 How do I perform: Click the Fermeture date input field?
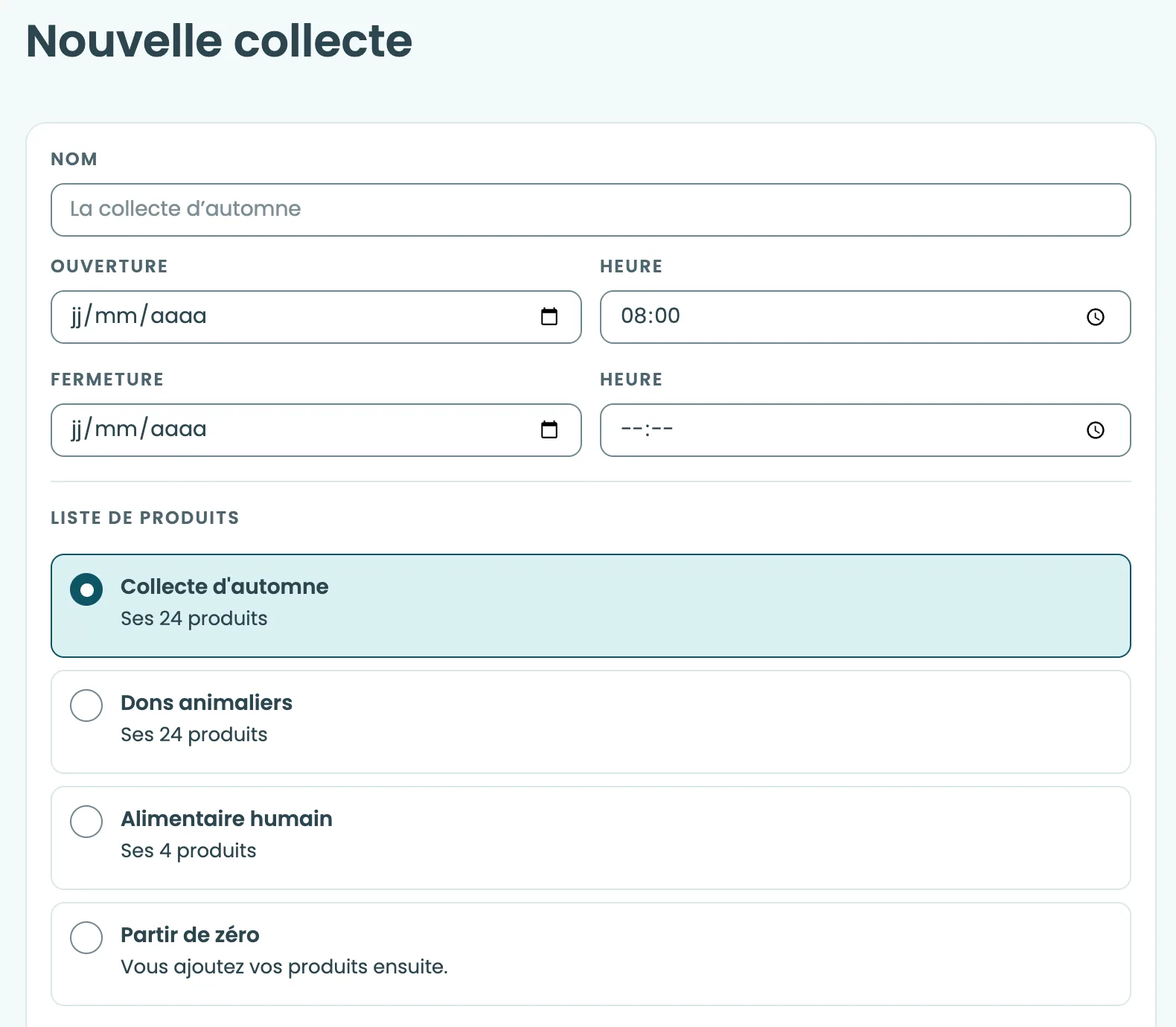click(x=316, y=430)
